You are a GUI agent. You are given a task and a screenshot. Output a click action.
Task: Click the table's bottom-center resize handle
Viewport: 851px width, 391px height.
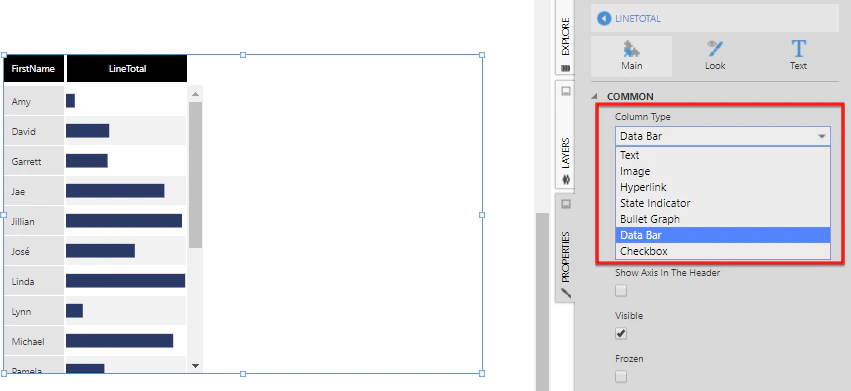[x=243, y=374]
